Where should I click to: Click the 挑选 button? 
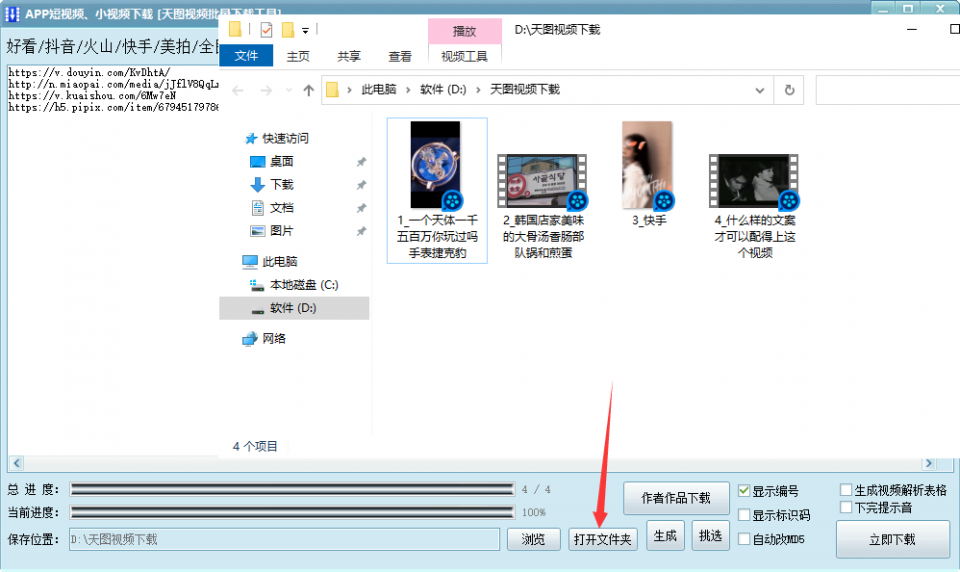coord(710,536)
